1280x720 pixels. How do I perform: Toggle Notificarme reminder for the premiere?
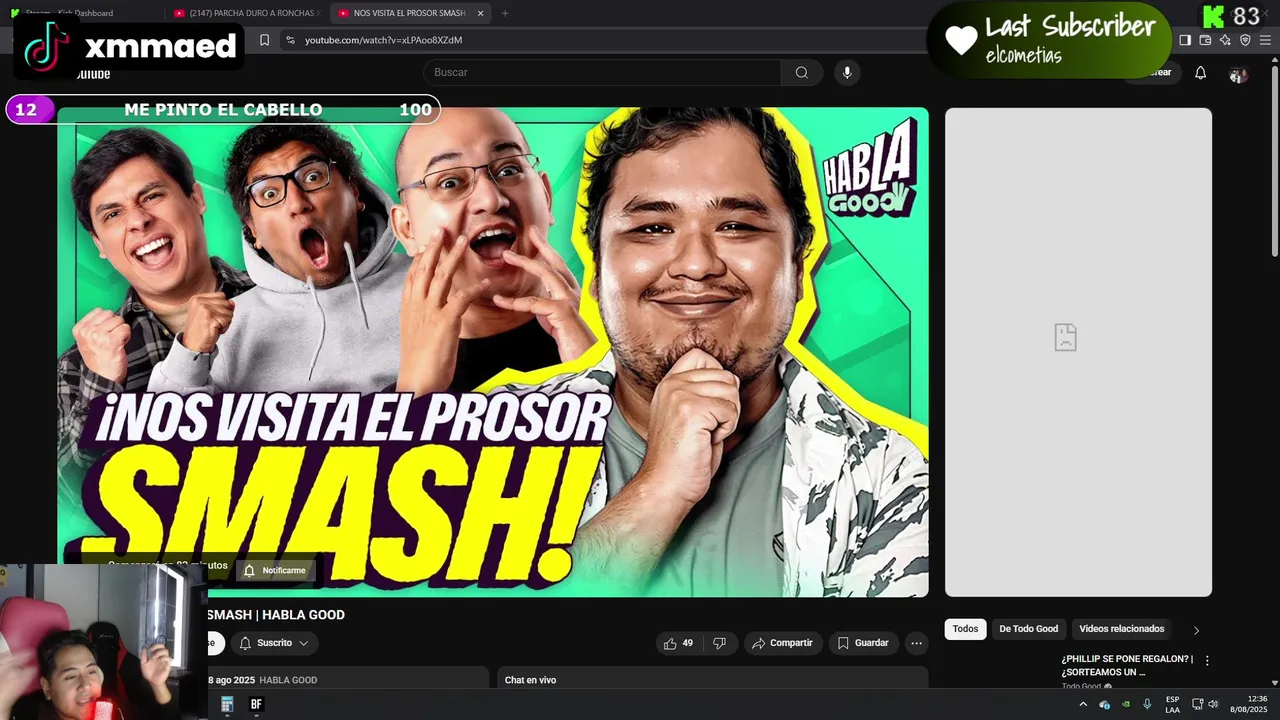coord(275,570)
